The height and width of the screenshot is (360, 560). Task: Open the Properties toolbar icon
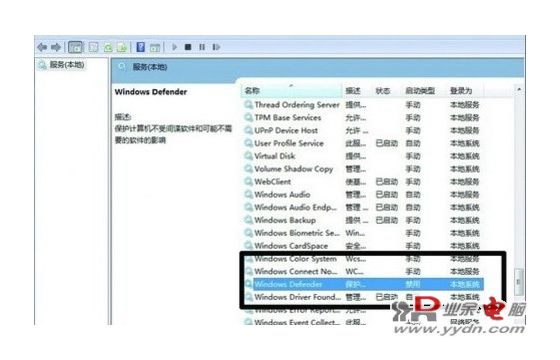(93, 47)
